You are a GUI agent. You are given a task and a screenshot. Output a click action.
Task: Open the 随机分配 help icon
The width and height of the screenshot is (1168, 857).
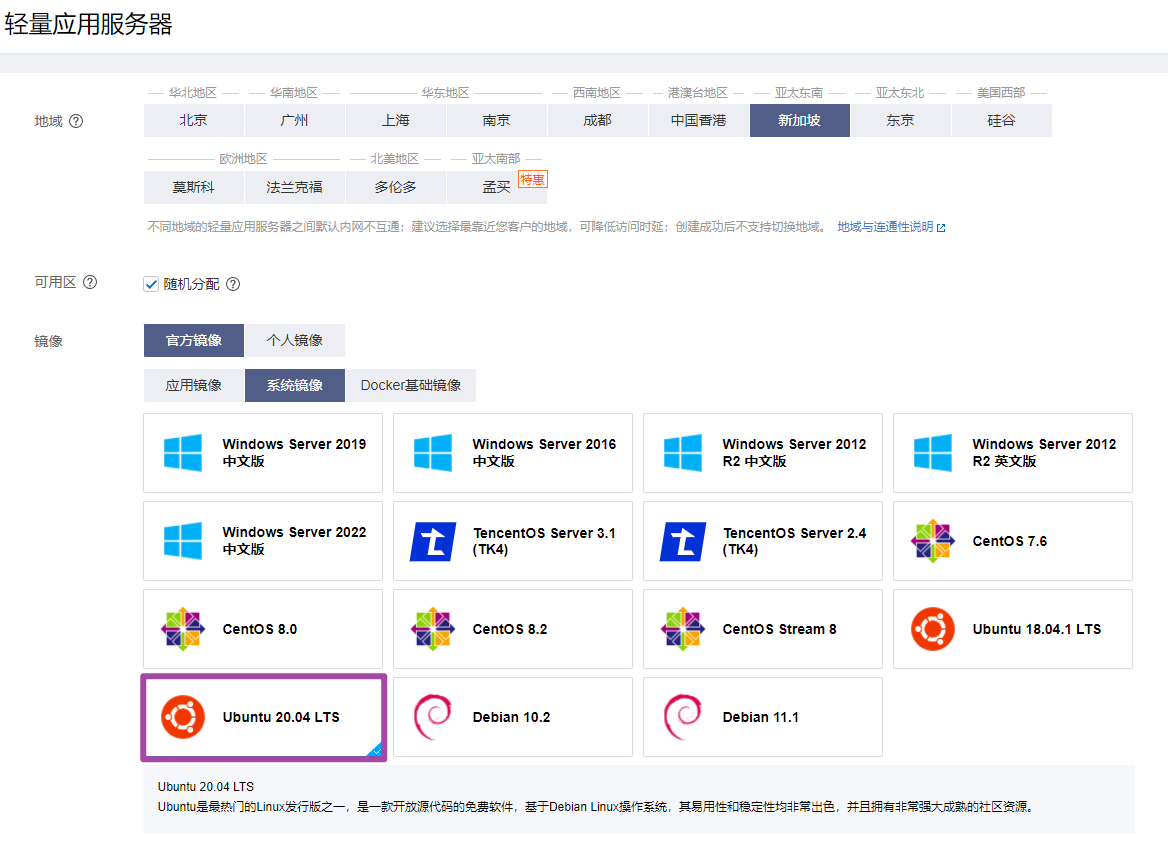coord(232,283)
